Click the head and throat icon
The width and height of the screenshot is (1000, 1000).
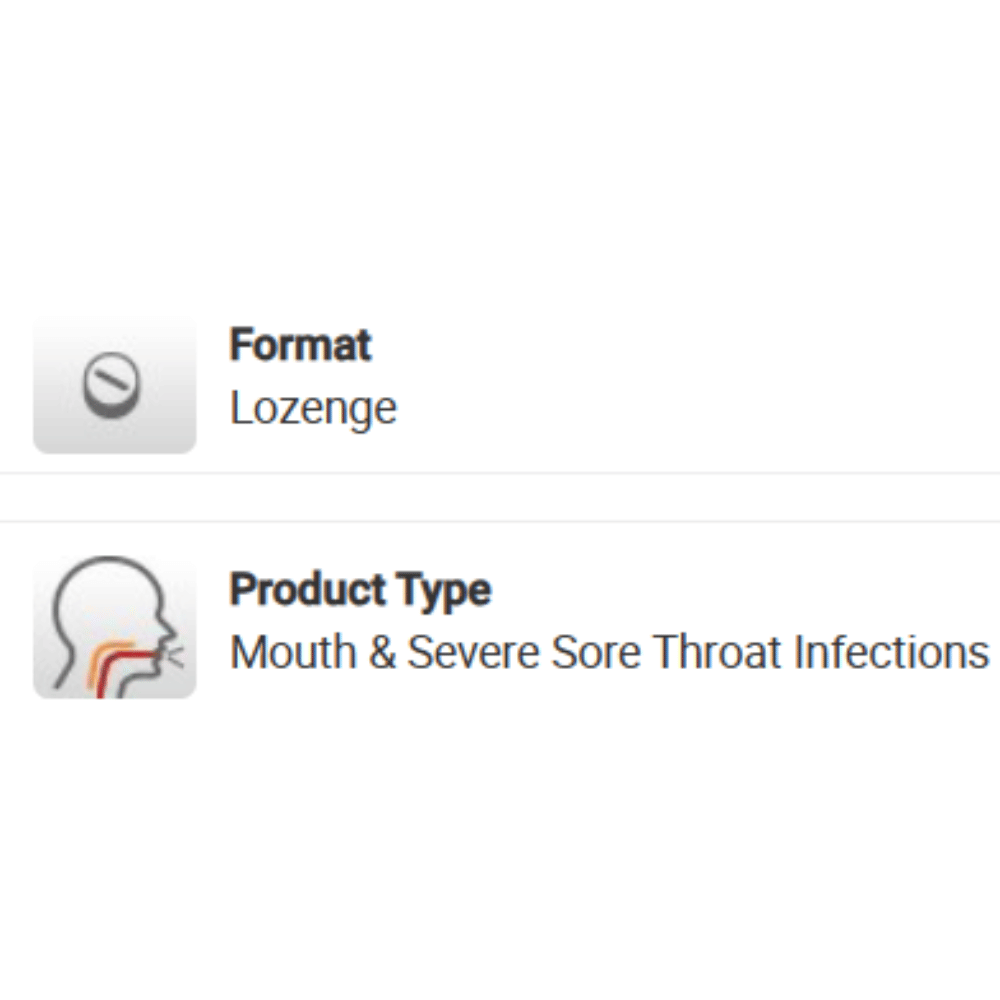(115, 626)
